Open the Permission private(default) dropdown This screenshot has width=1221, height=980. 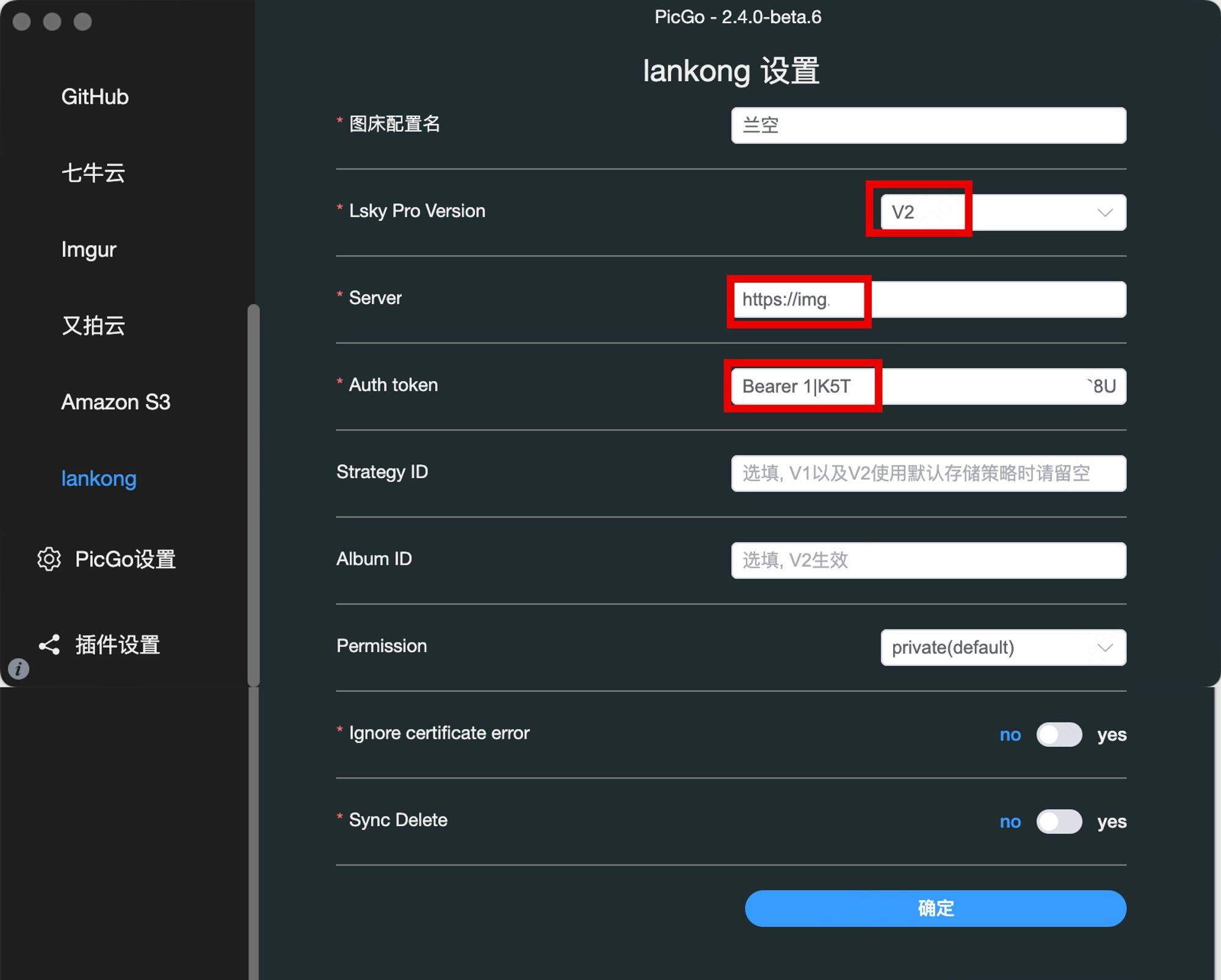1003,647
